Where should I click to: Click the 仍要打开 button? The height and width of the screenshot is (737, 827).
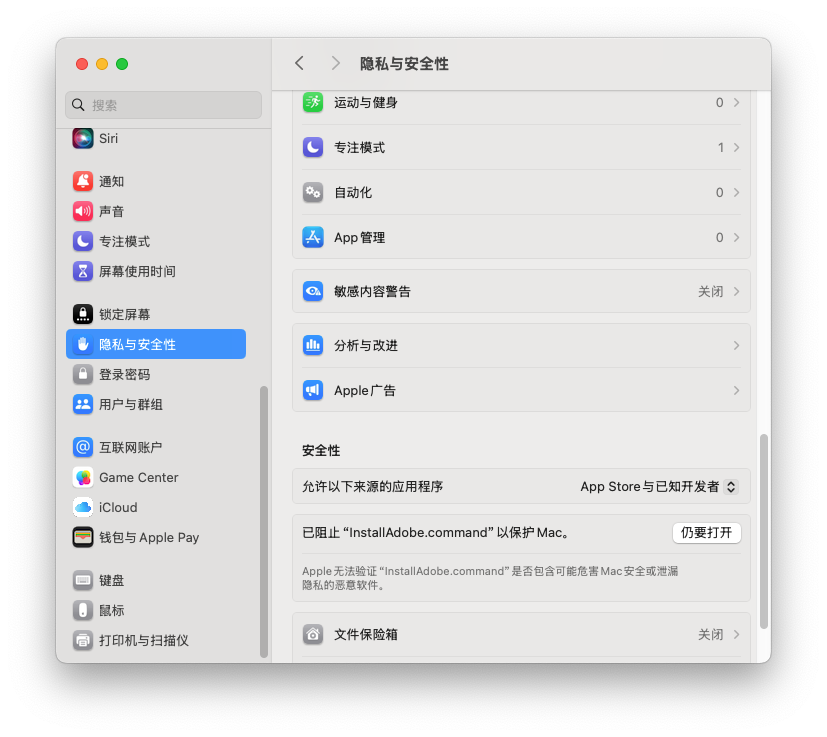(707, 533)
